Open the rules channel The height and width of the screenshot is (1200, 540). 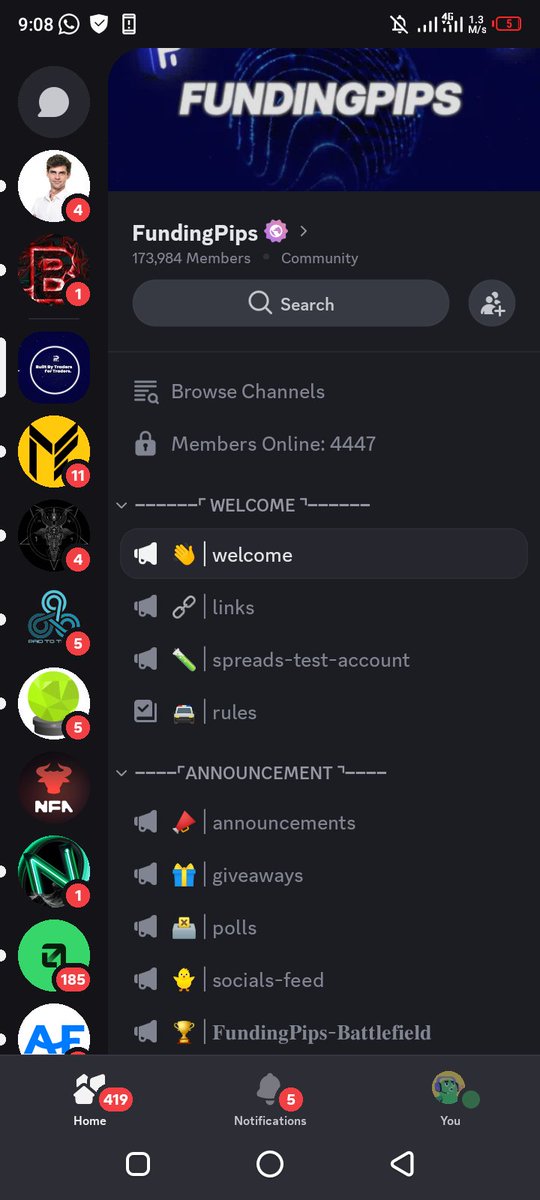(323, 712)
